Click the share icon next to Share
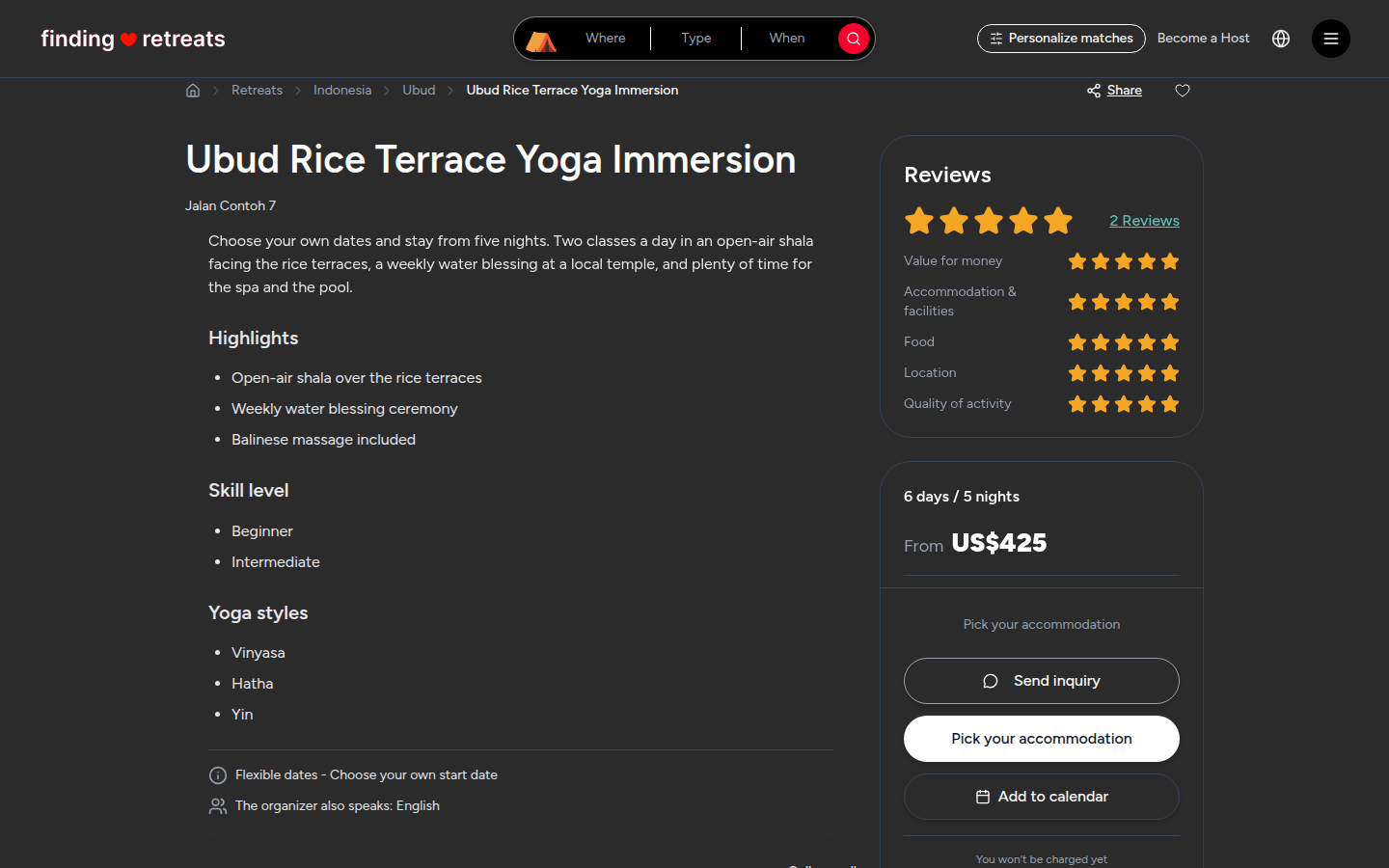This screenshot has height=868, width=1389. coord(1094,91)
